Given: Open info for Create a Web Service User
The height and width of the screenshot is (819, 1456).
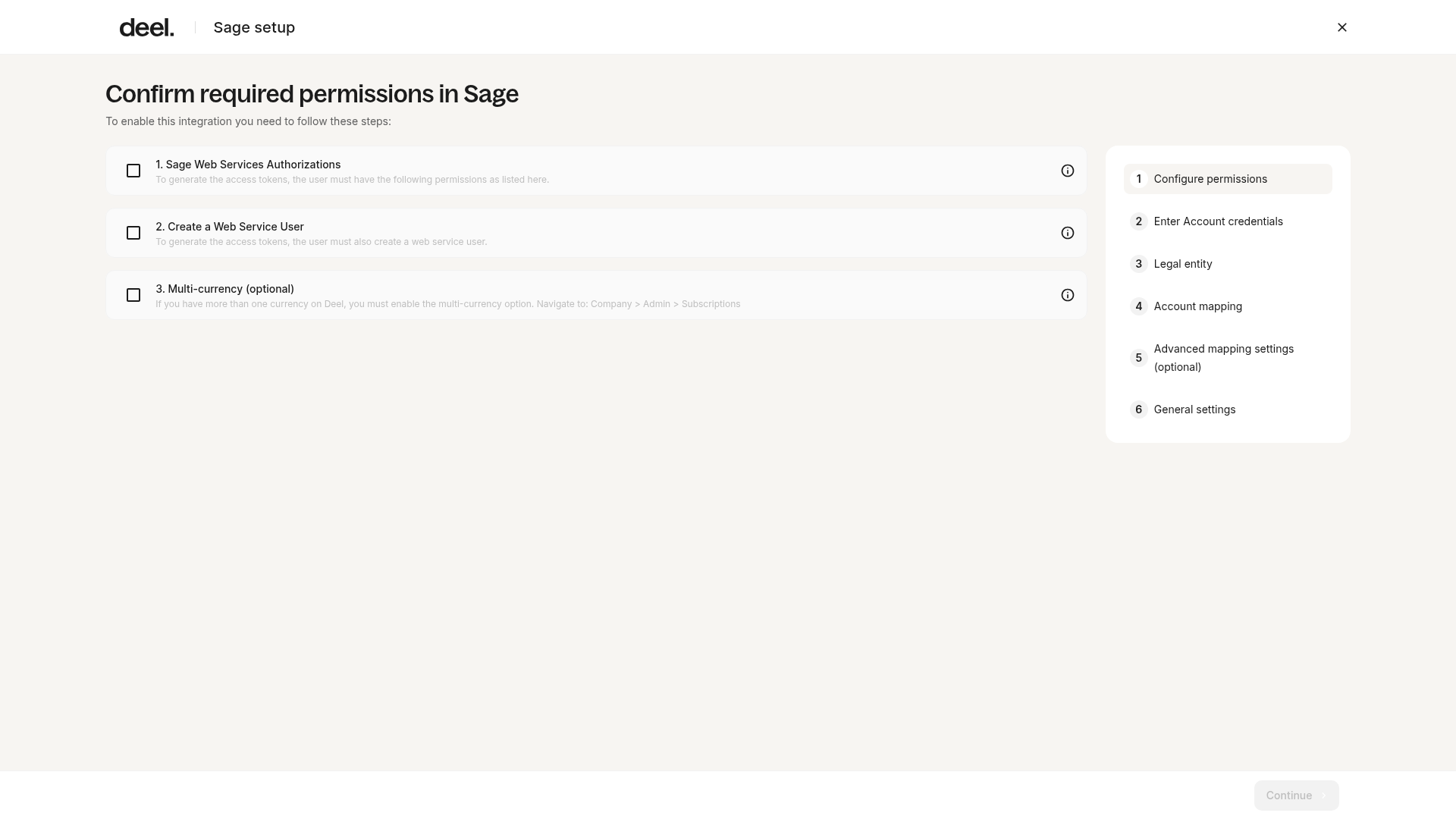Looking at the screenshot, I should pos(1067,233).
